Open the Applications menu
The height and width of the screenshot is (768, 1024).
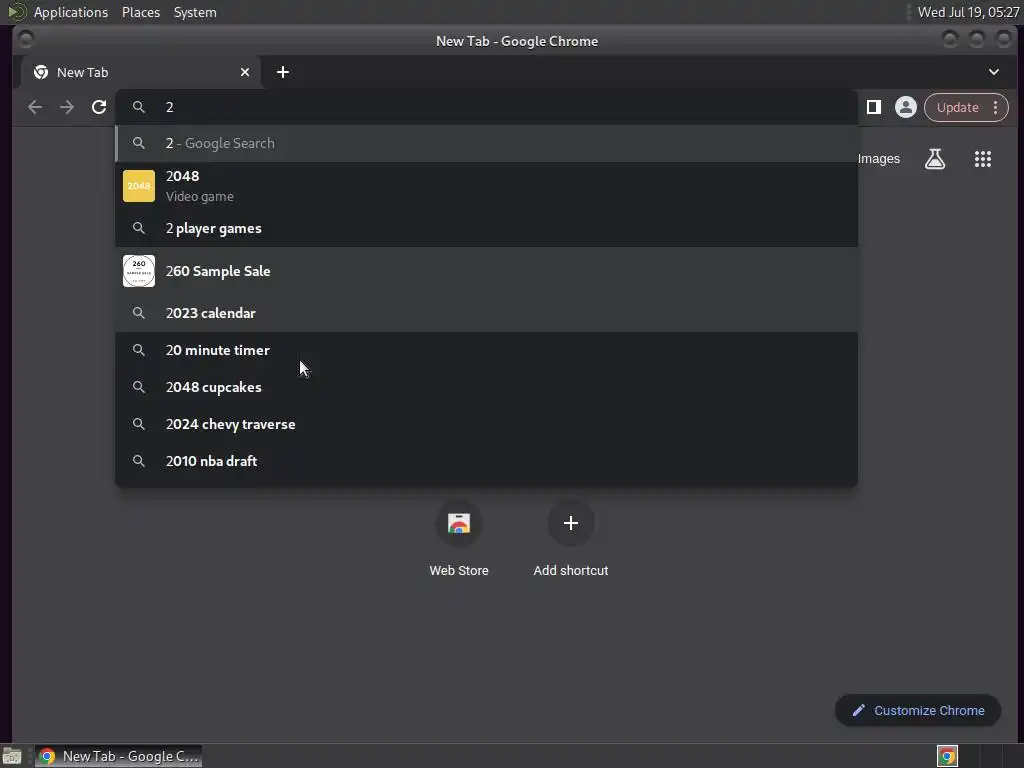(x=71, y=12)
